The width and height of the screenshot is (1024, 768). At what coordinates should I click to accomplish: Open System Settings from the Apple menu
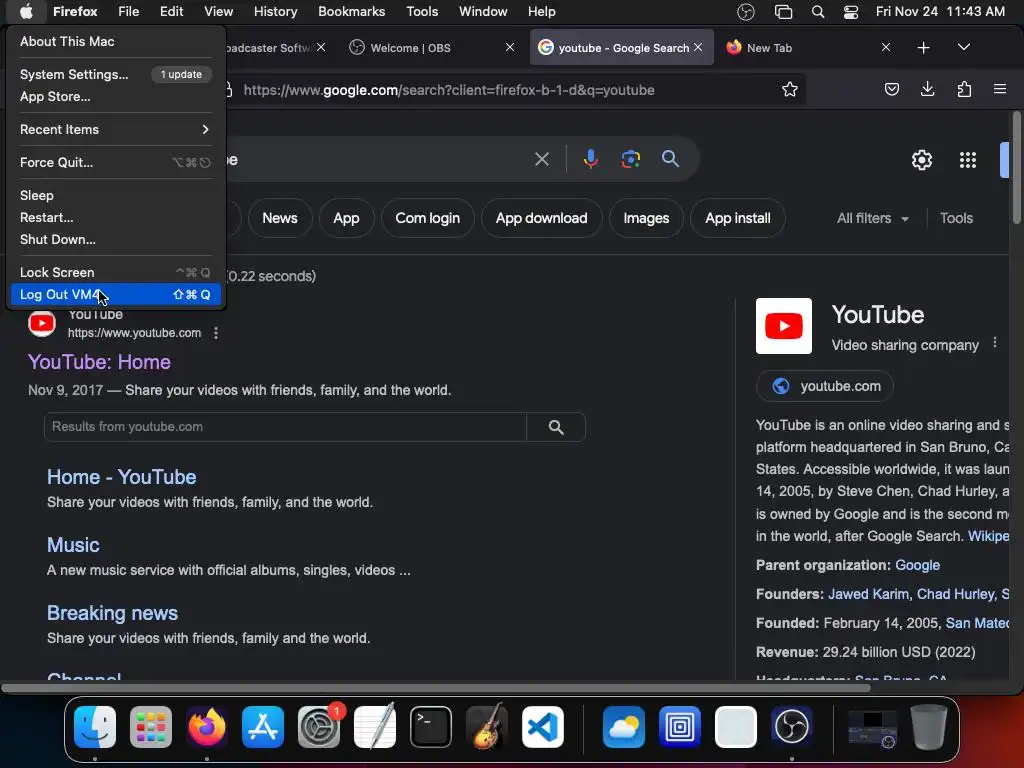(116, 74)
